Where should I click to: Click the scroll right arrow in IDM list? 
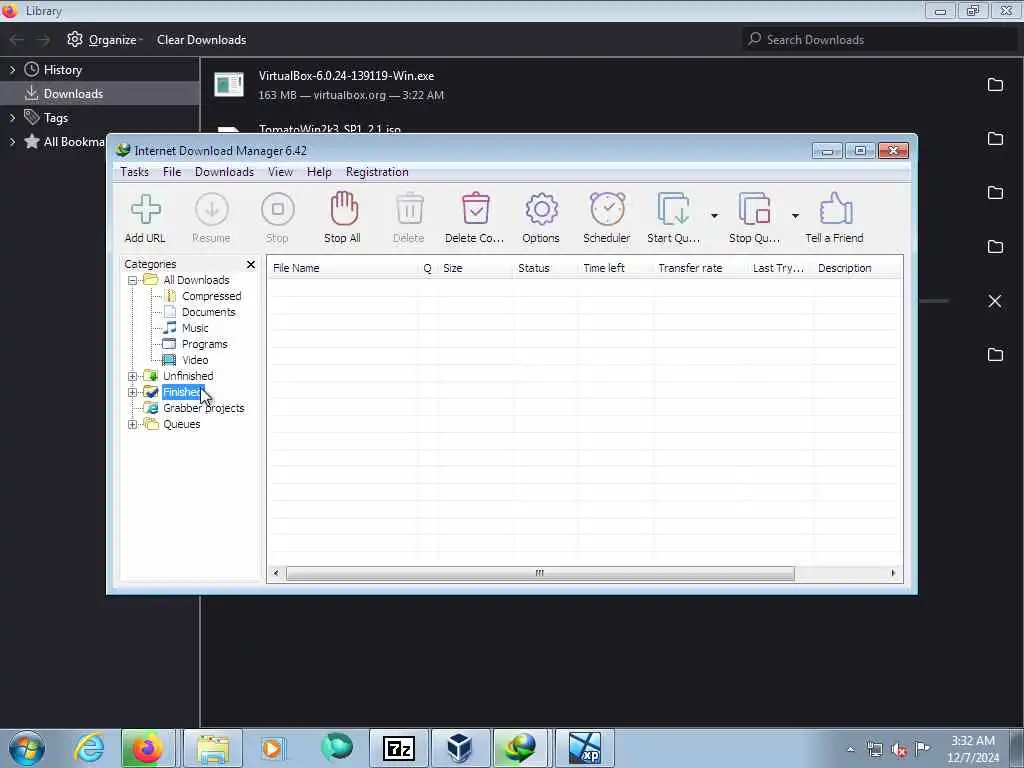click(893, 573)
